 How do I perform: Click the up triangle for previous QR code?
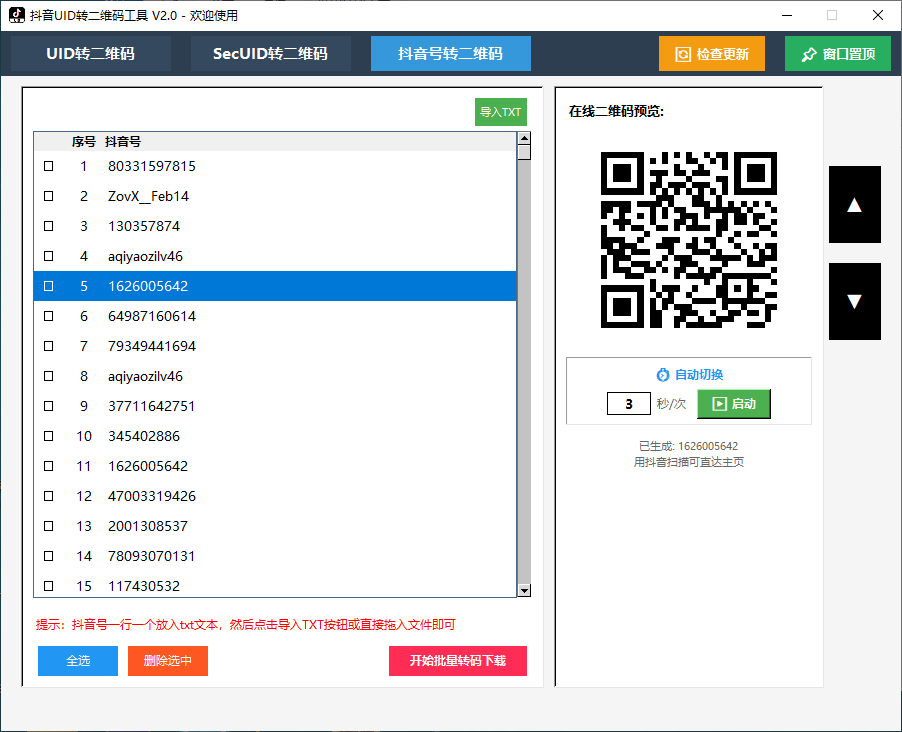(854, 205)
